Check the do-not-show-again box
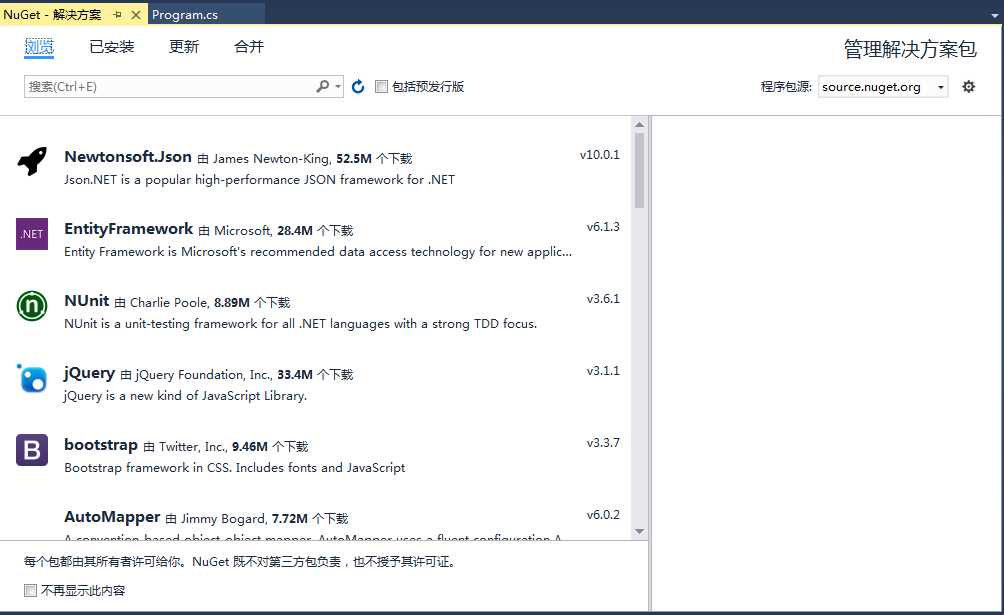The height and width of the screenshot is (615, 1004). tap(30, 590)
